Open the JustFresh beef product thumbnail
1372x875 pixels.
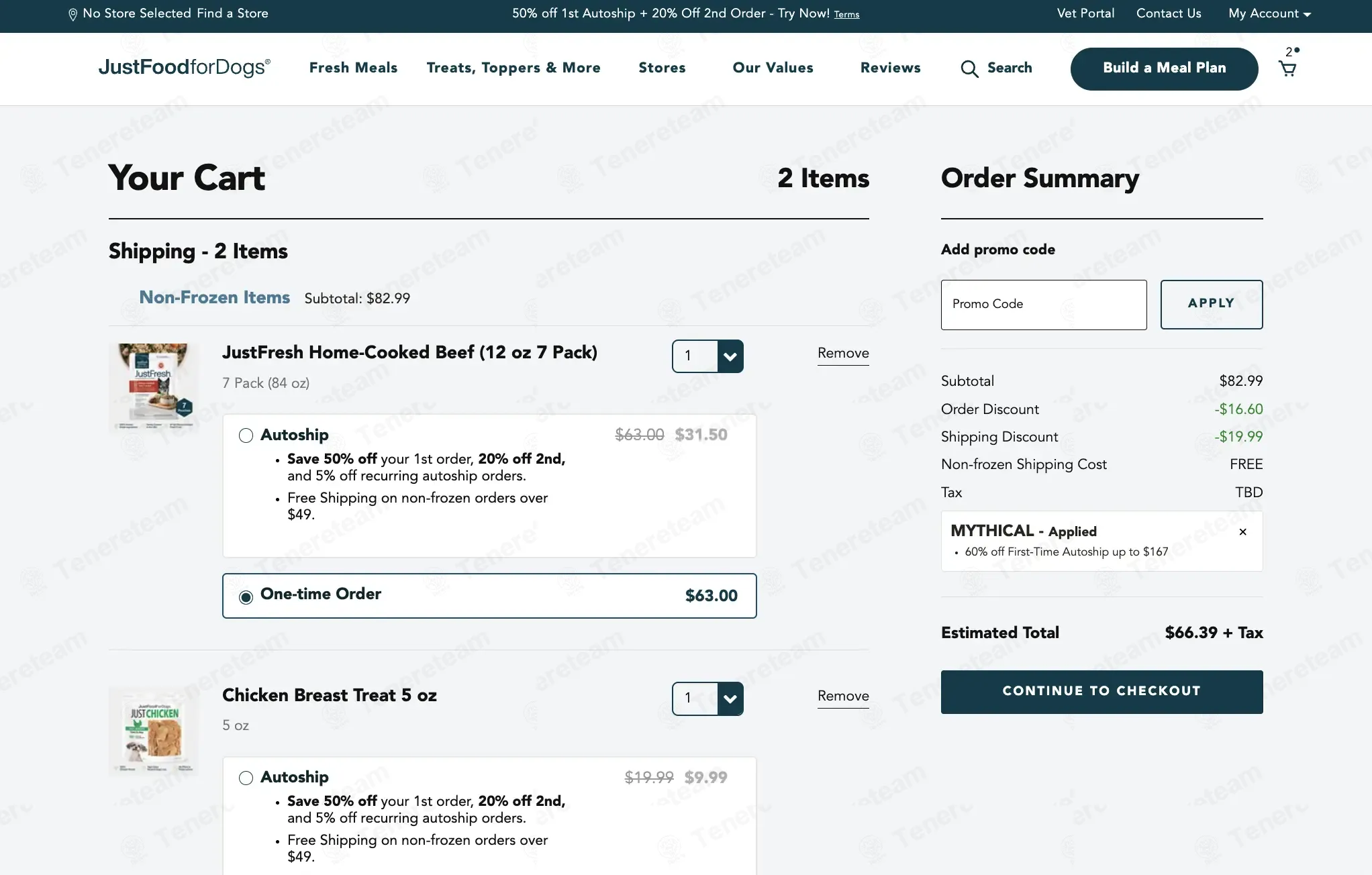click(154, 387)
